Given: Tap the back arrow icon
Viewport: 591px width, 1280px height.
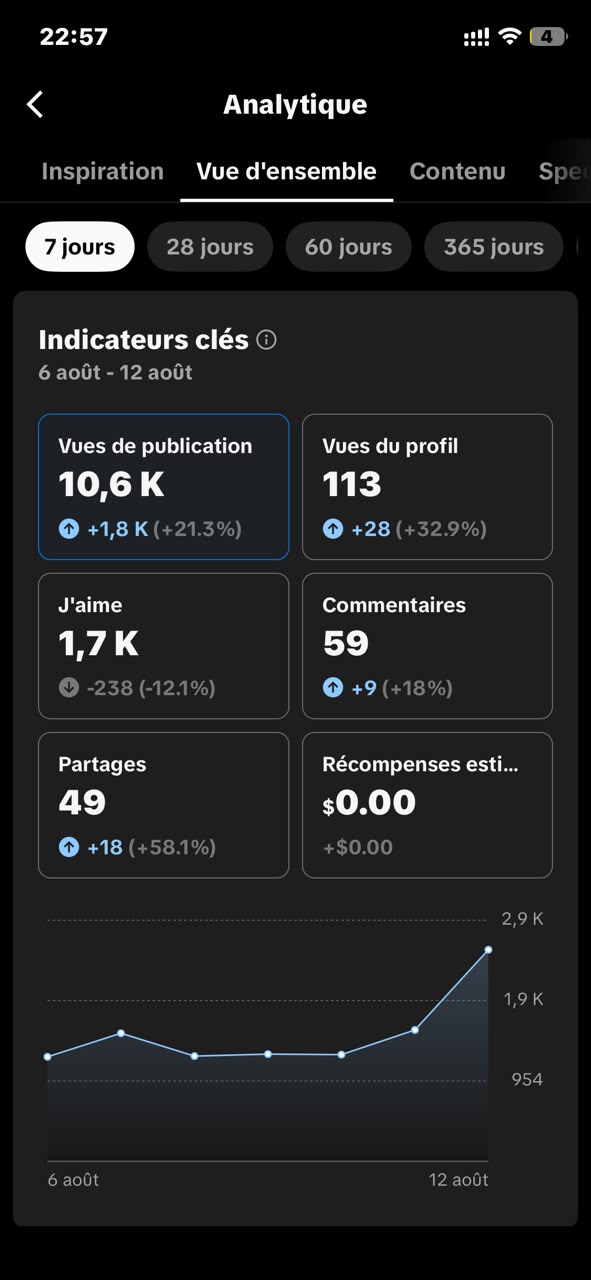Looking at the screenshot, I should [x=35, y=104].
